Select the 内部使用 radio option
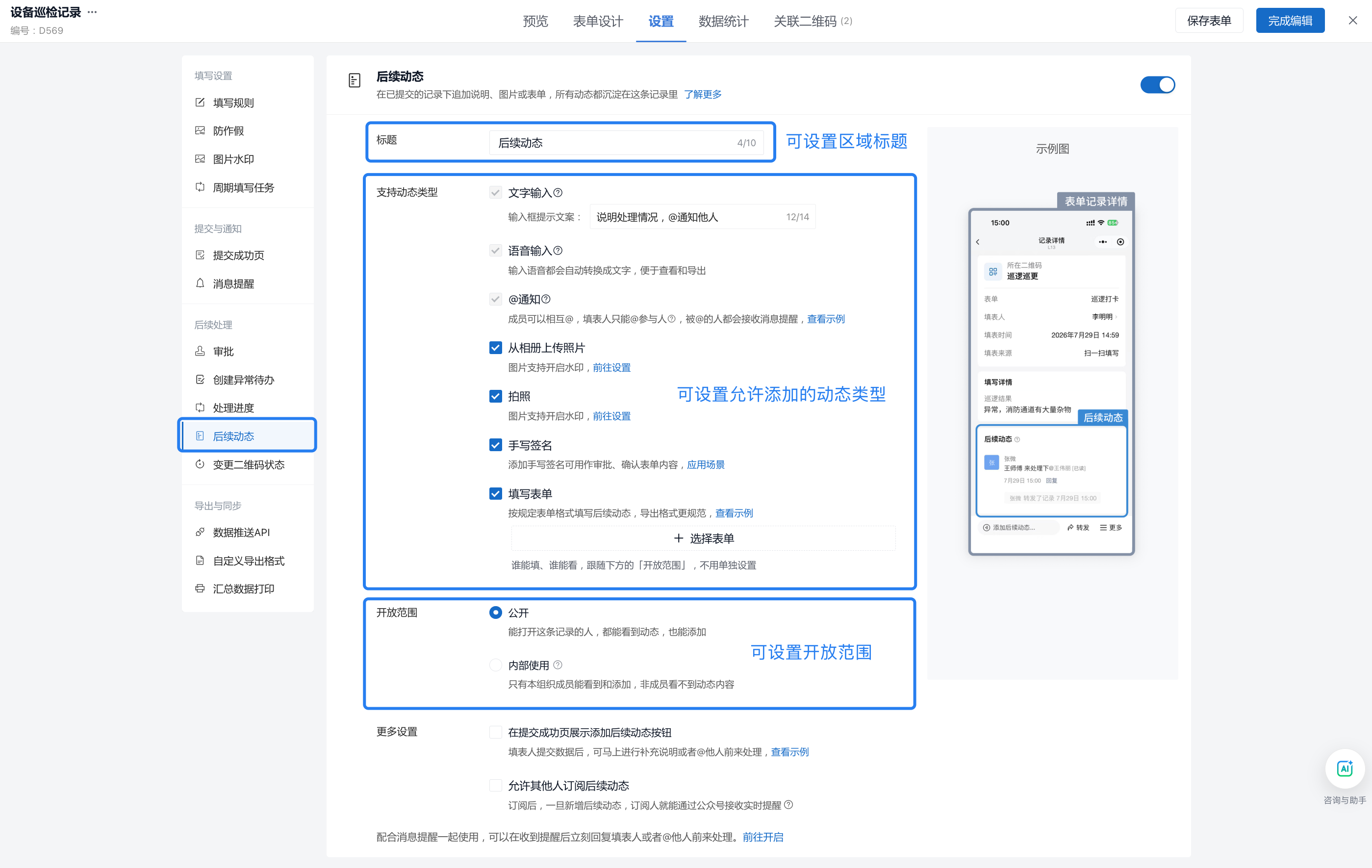The height and width of the screenshot is (868, 1372). tap(496, 665)
